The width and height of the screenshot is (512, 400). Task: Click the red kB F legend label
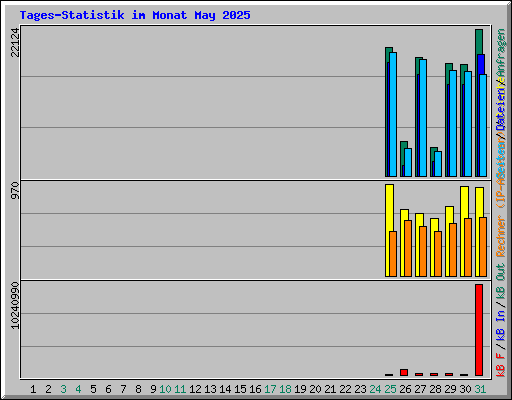pyautogui.click(x=500, y=365)
